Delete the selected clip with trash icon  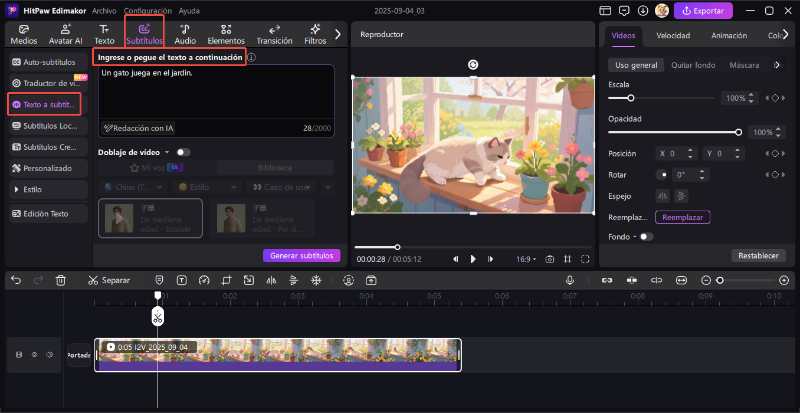point(61,280)
